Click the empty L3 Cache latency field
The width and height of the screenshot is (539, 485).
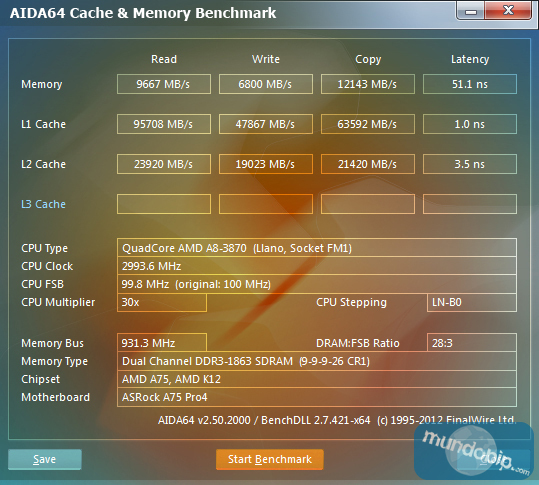(x=470, y=204)
